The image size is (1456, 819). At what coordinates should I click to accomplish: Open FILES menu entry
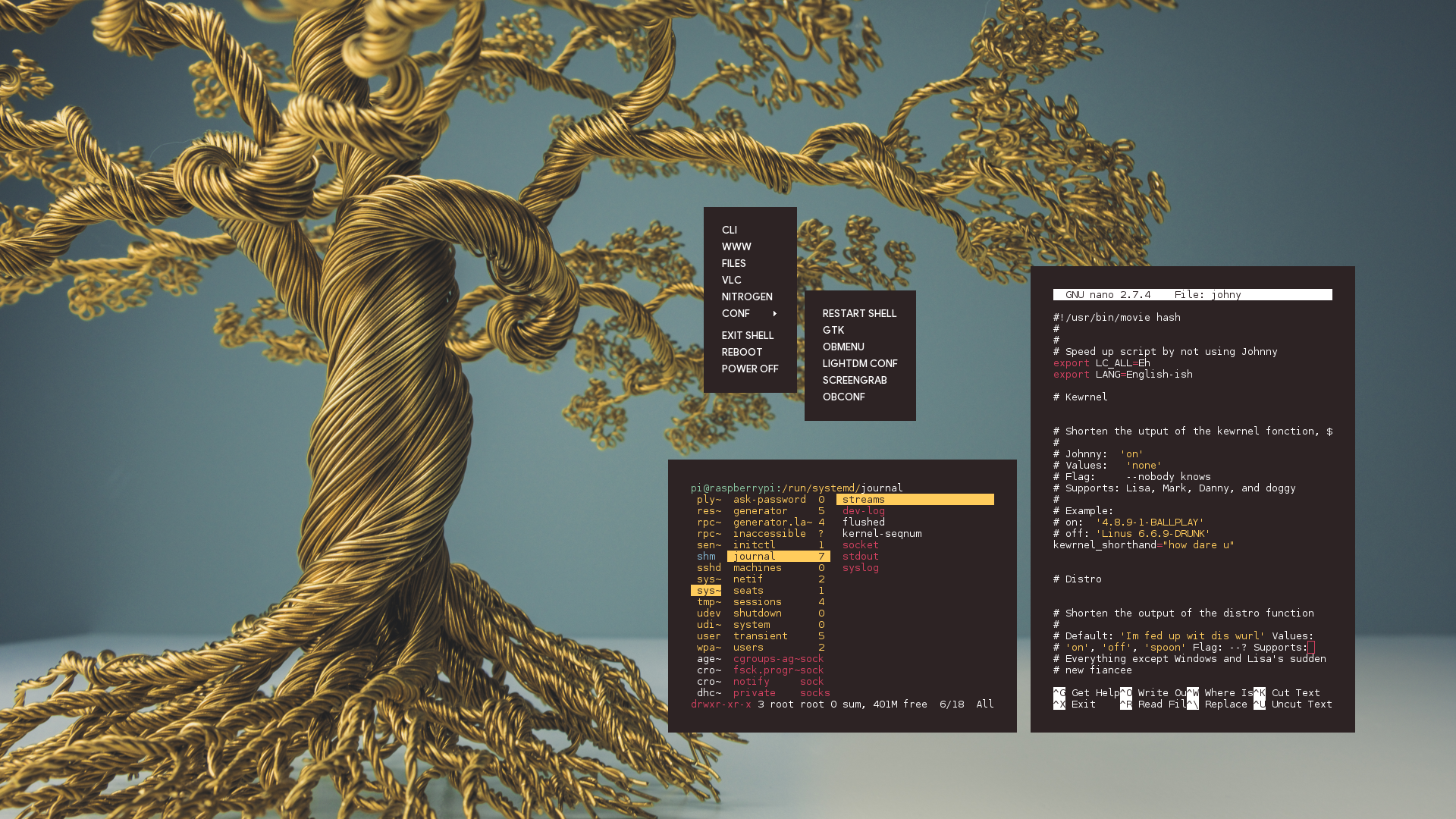pyautogui.click(x=733, y=263)
